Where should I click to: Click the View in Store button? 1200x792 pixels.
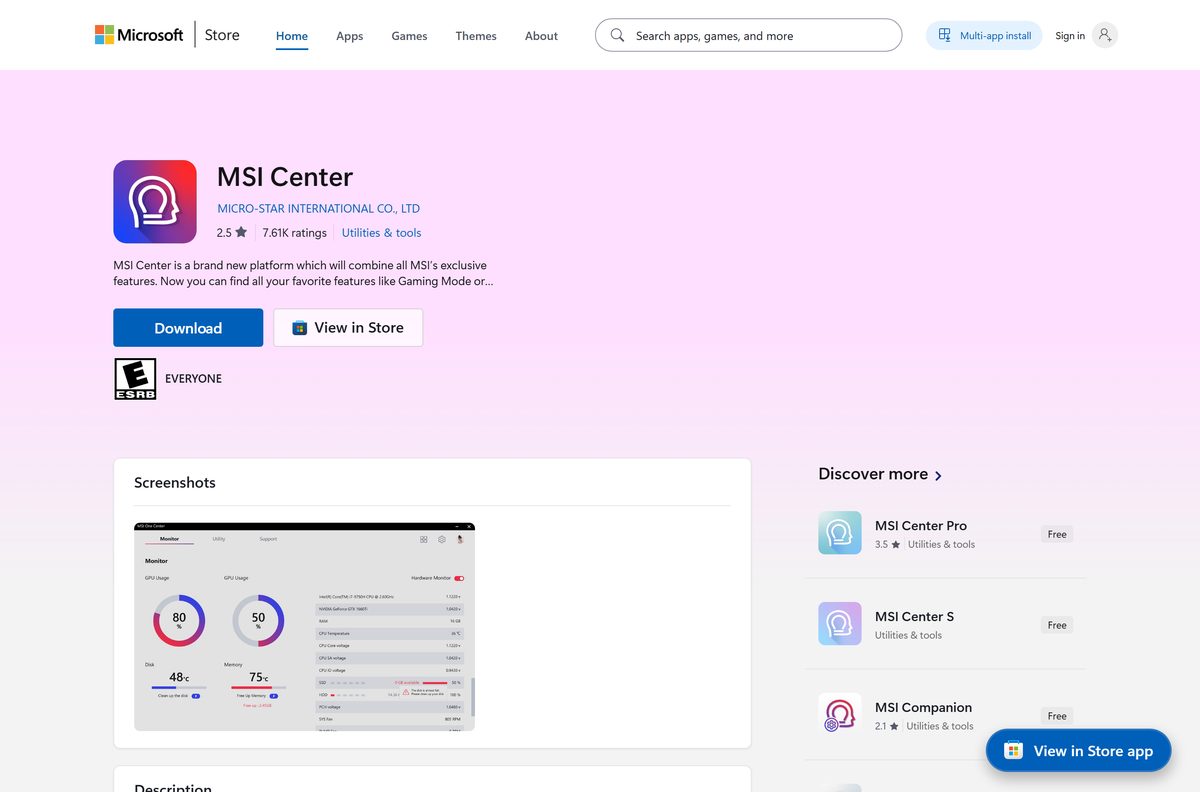(x=348, y=328)
